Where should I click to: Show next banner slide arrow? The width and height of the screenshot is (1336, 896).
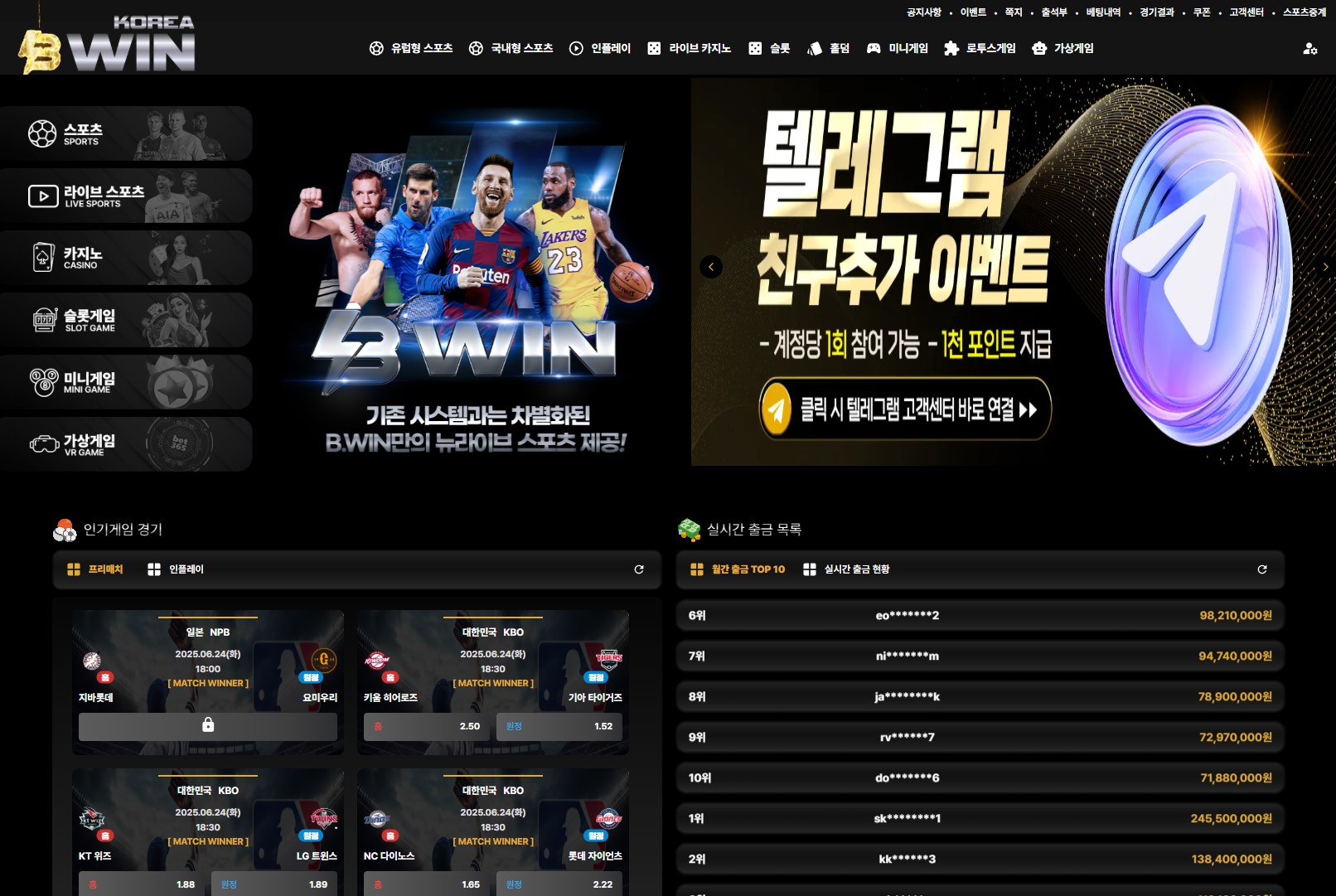tap(1325, 267)
